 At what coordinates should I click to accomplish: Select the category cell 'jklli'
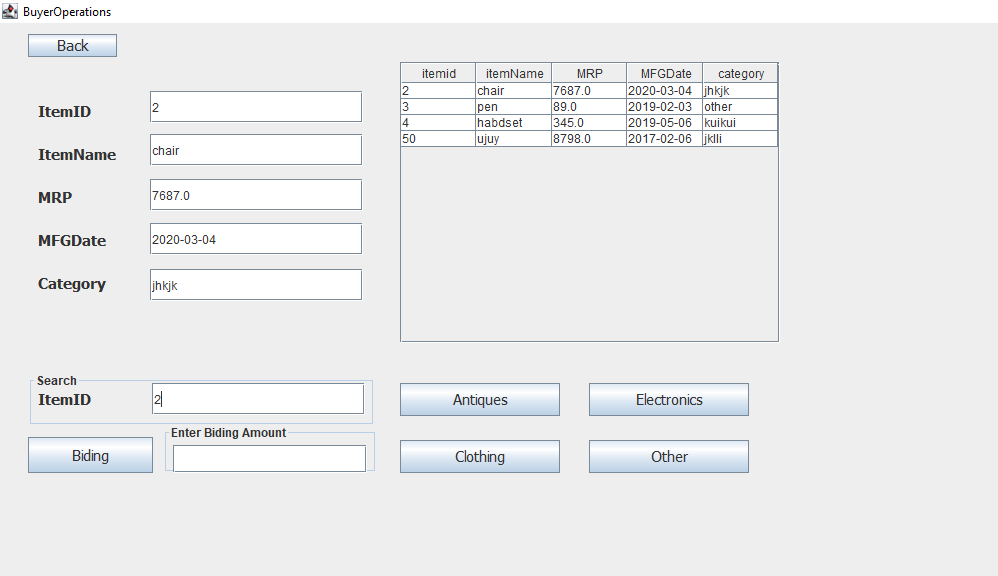click(x=740, y=139)
